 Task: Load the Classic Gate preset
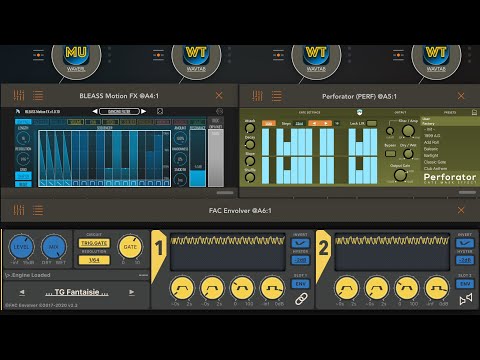(x=435, y=162)
